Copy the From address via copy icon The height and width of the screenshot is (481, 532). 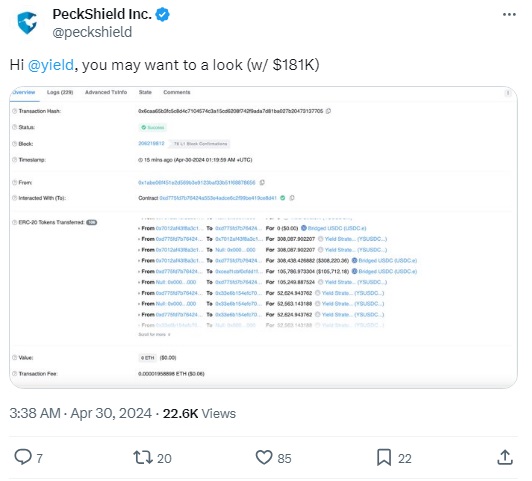[x=262, y=182]
